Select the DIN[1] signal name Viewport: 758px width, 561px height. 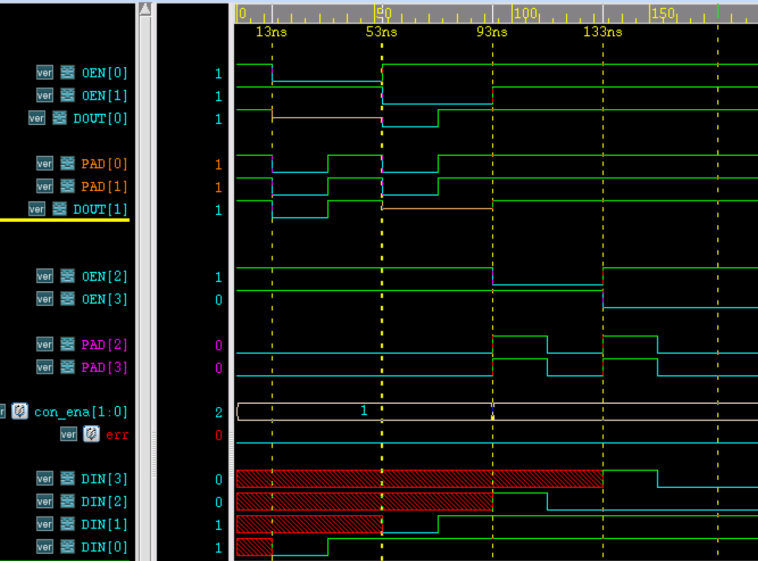(105, 524)
